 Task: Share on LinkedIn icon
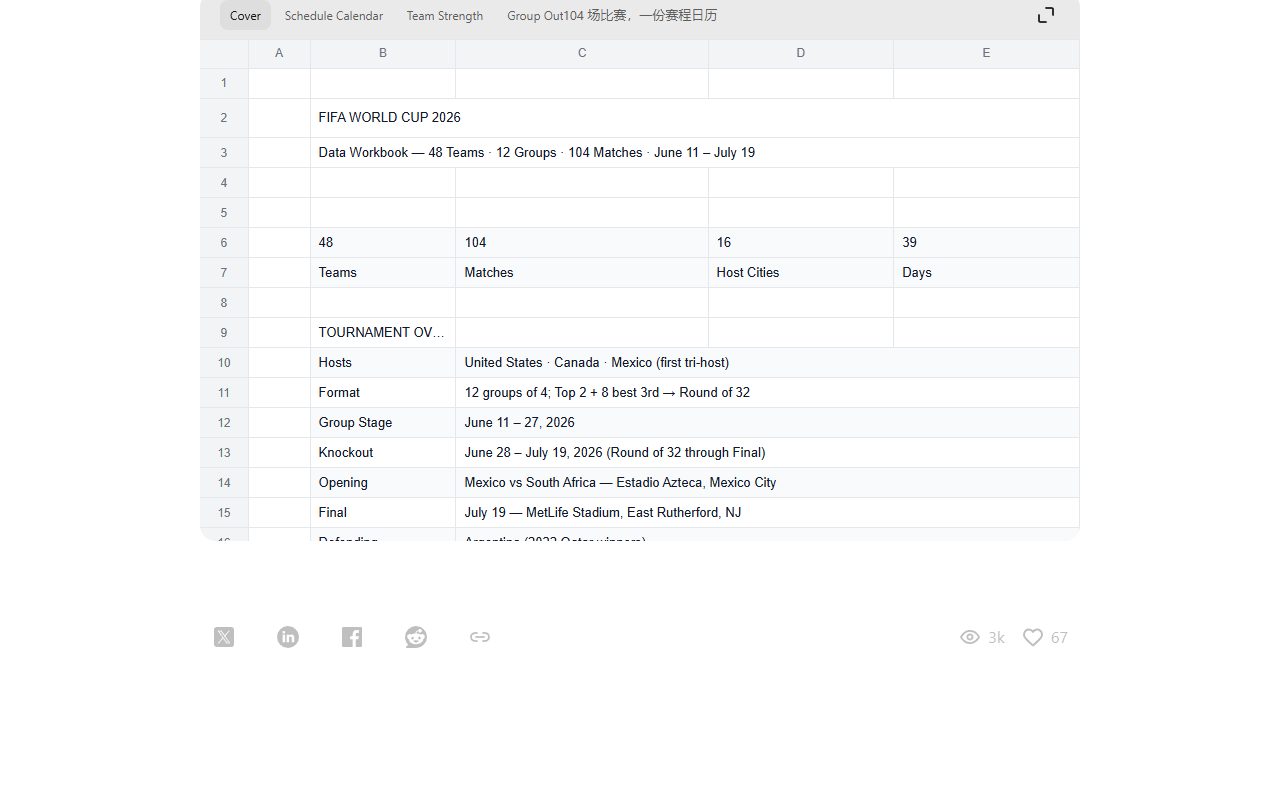pyautogui.click(x=288, y=637)
